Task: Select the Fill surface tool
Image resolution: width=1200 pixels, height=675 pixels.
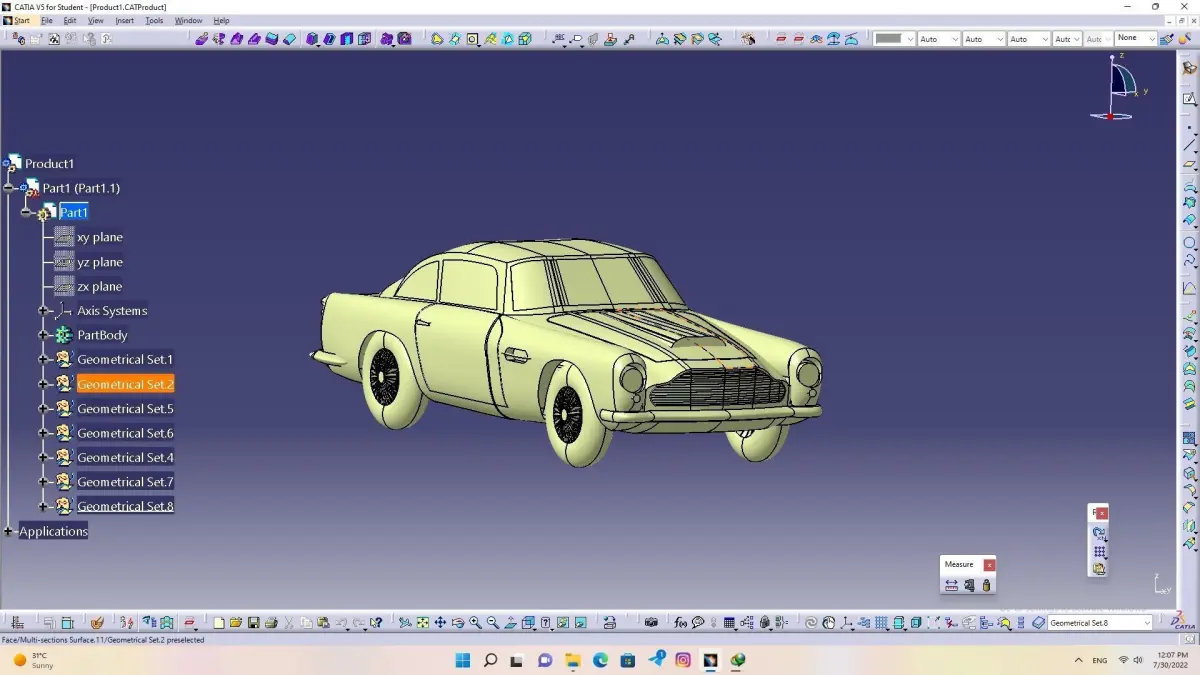Action: (x=1189, y=368)
